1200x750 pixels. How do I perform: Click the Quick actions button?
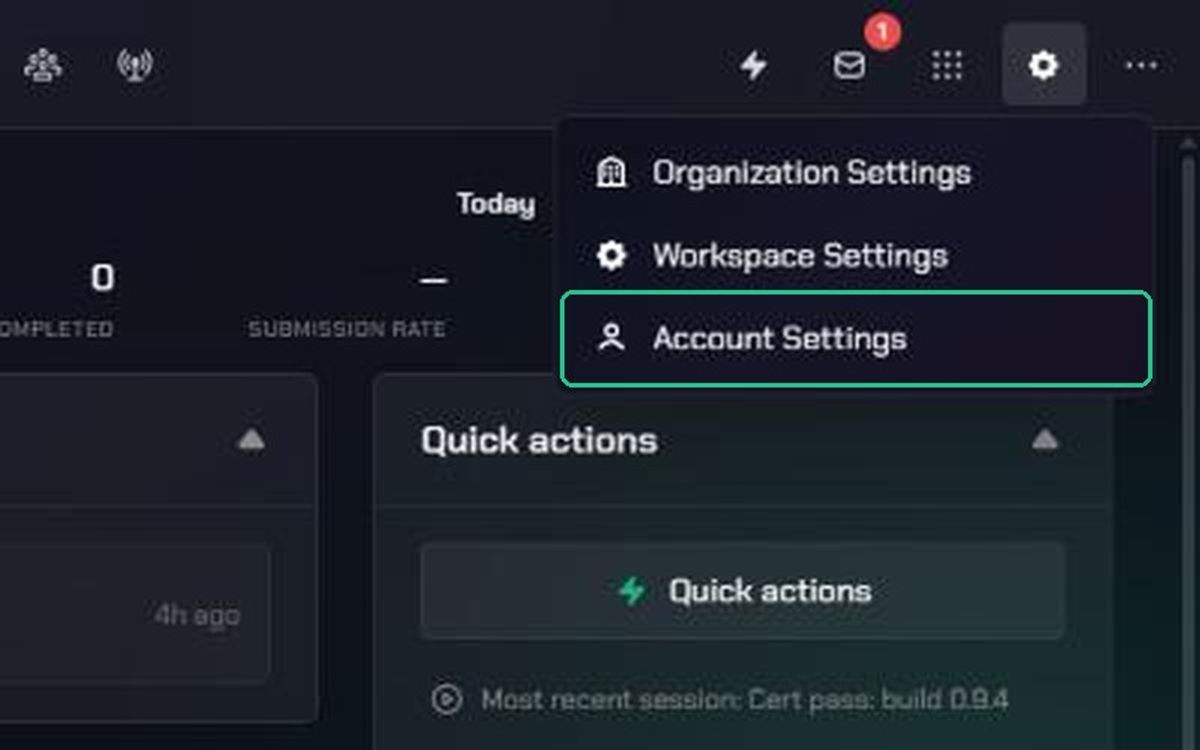(743, 591)
